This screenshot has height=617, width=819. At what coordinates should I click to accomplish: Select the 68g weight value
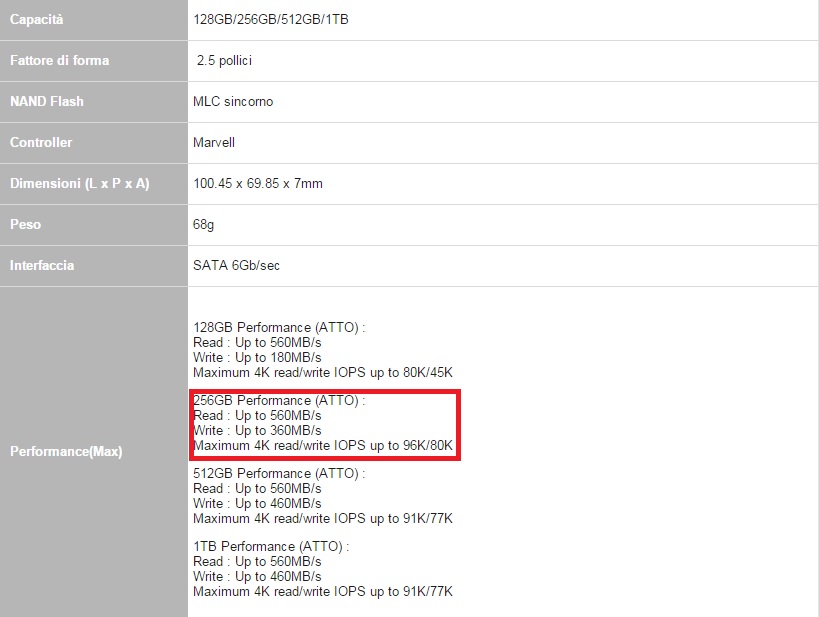pyautogui.click(x=203, y=224)
